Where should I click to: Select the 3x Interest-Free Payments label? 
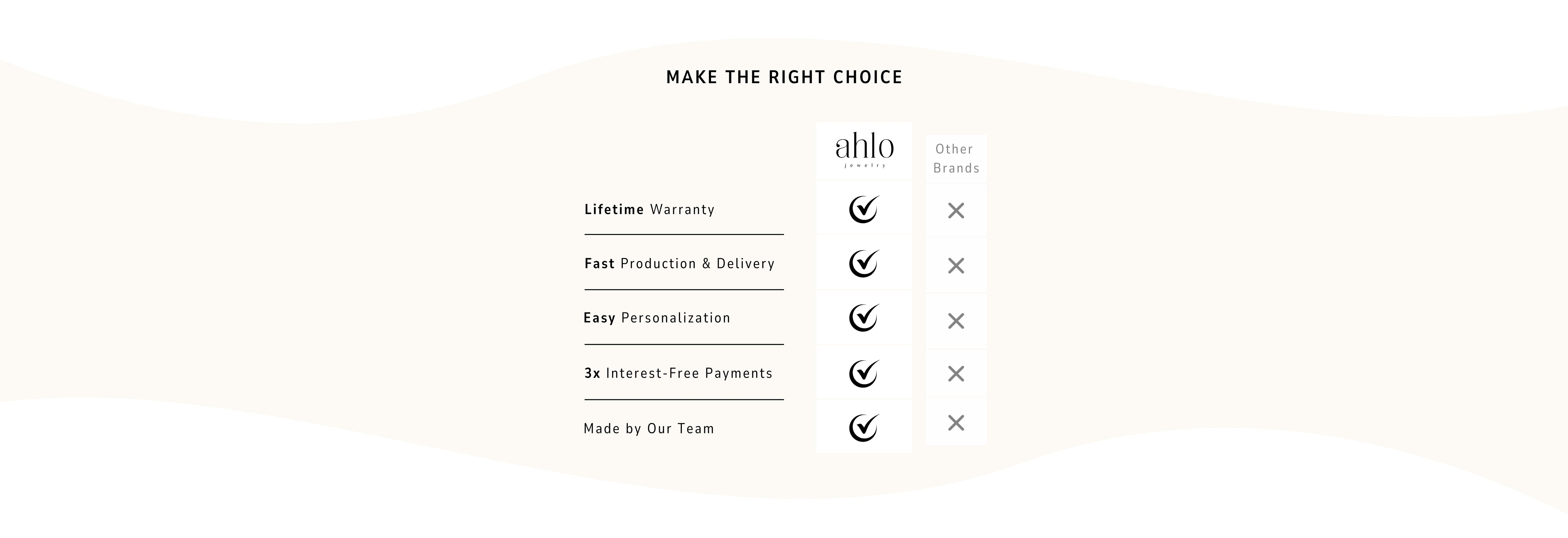point(678,373)
